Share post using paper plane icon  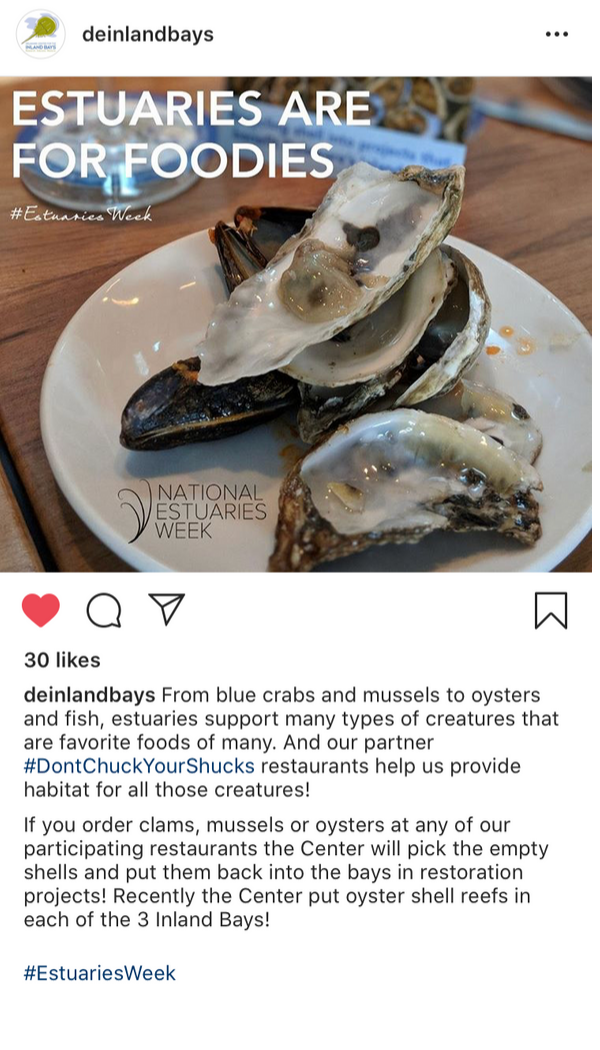(166, 609)
